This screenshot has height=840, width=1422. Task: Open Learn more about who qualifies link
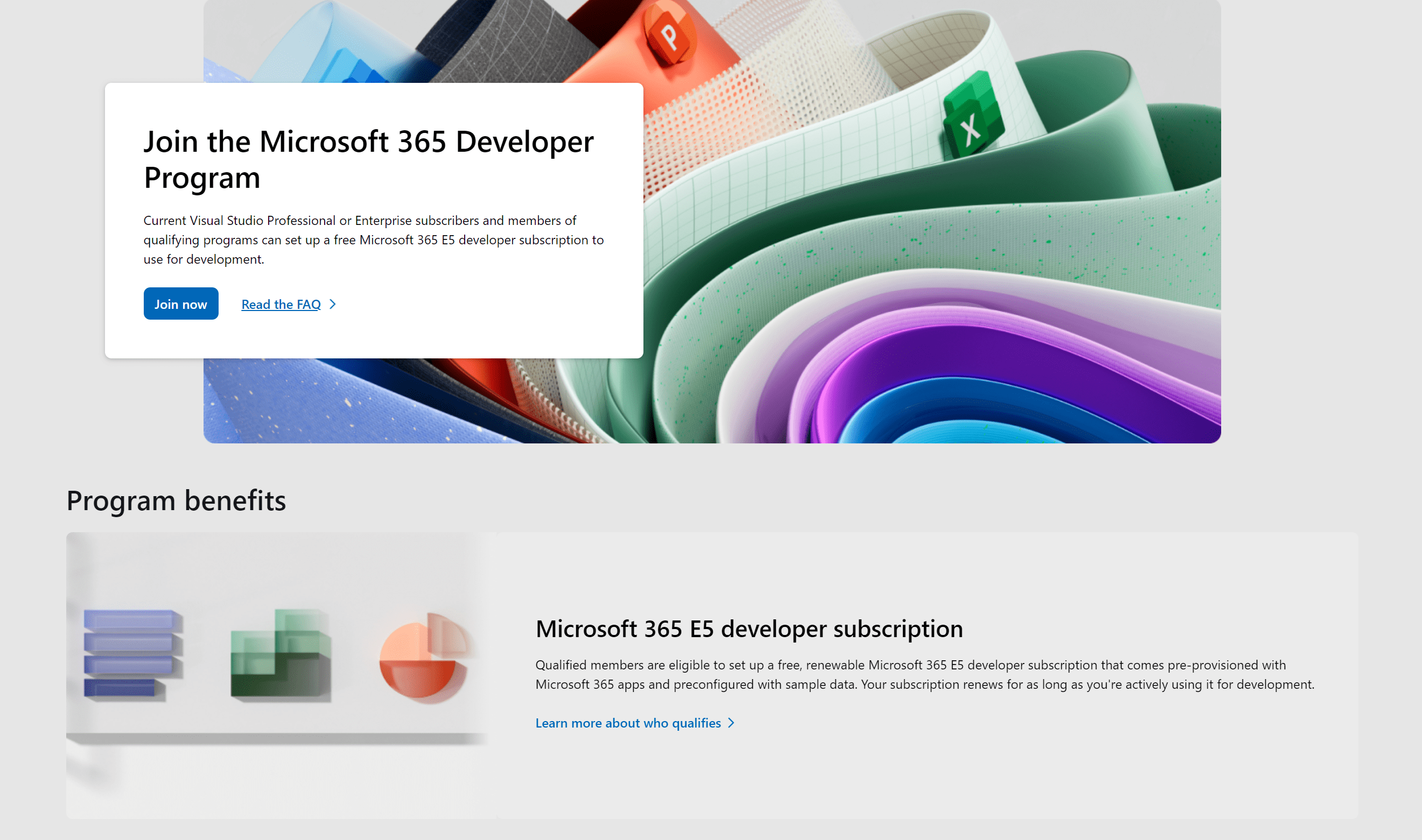point(627,723)
